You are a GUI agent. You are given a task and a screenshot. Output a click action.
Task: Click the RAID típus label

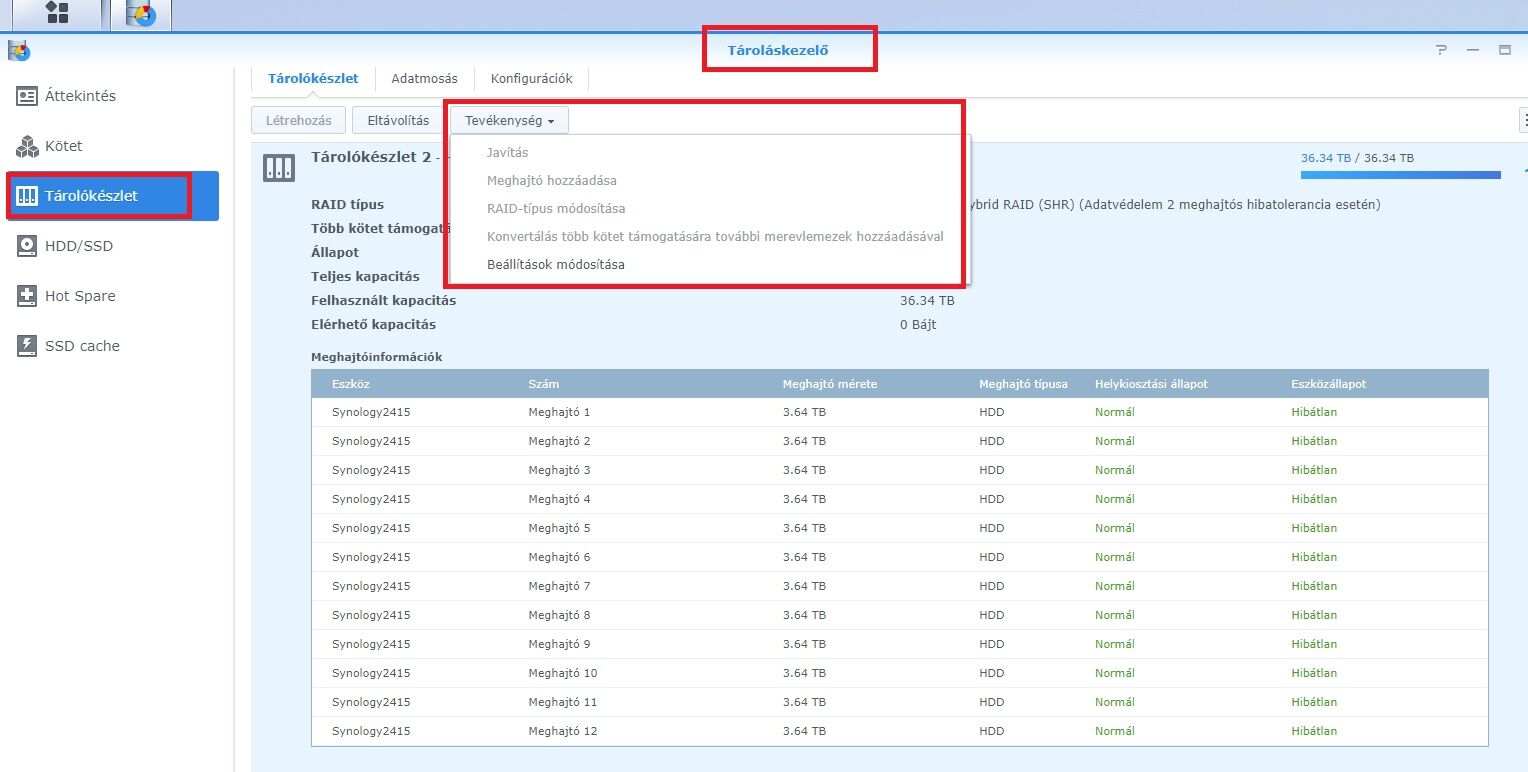347,205
